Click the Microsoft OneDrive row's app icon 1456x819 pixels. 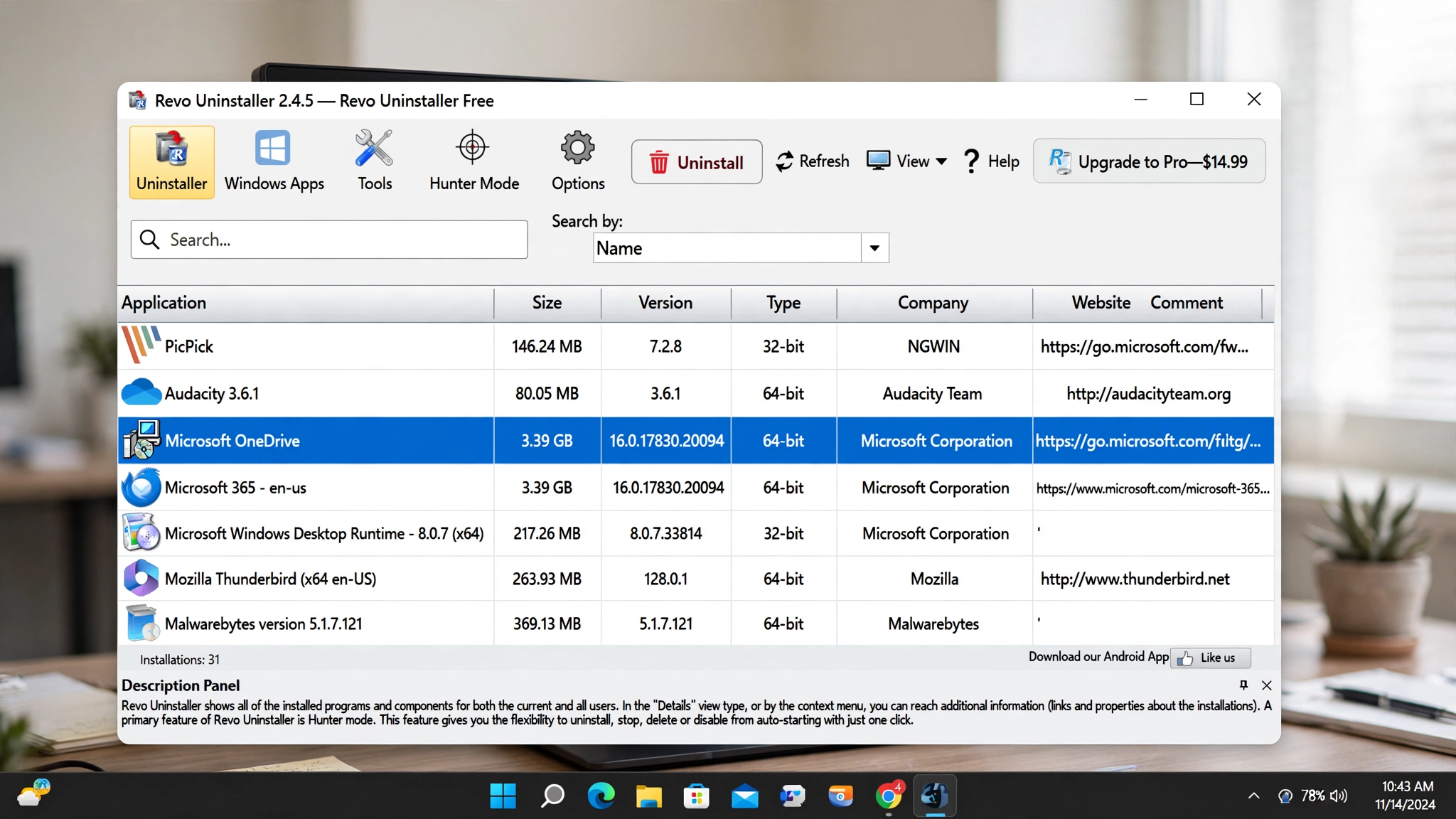coord(141,440)
